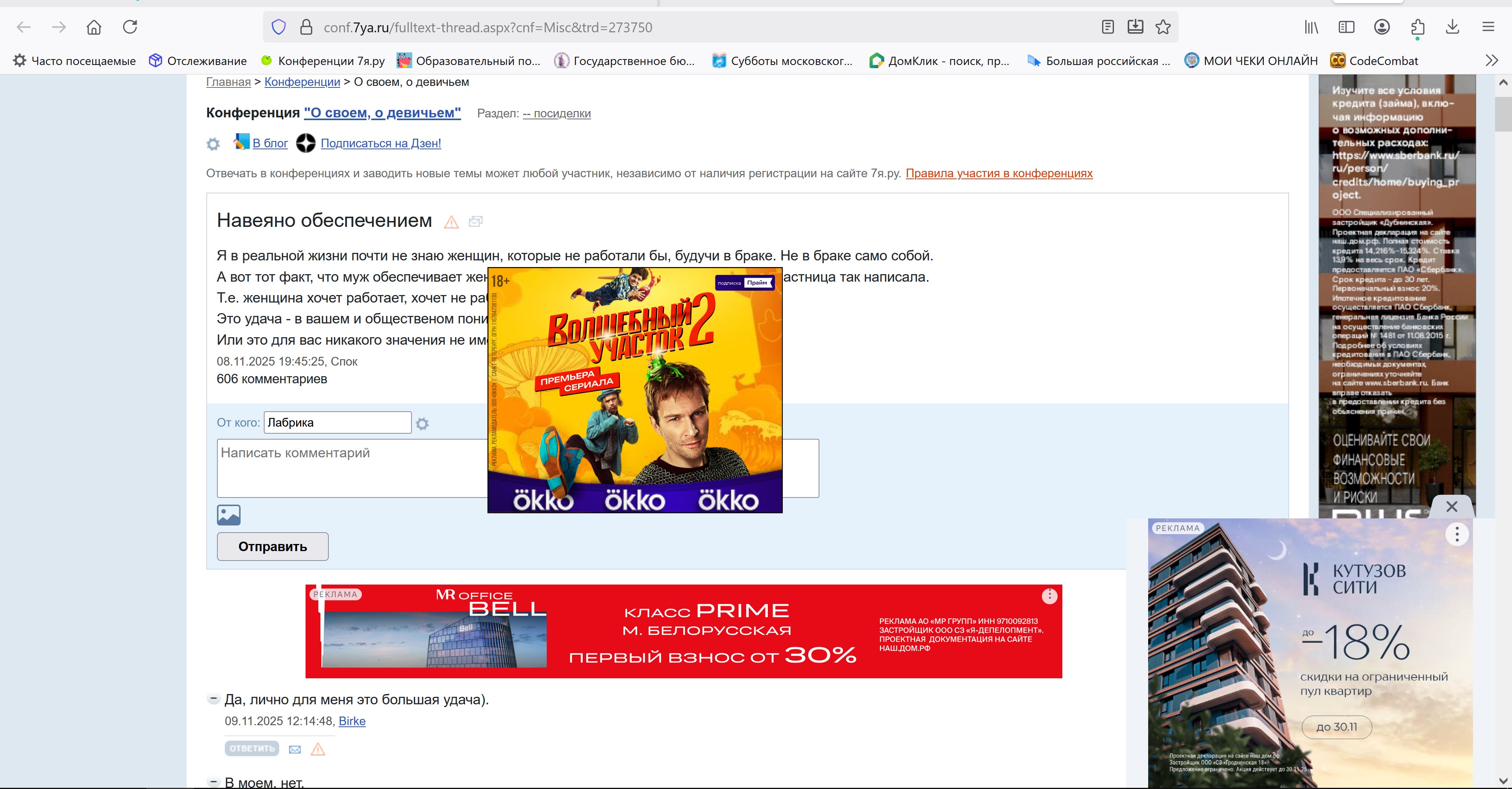The height and width of the screenshot is (789, 1512).
Task: Bookmark this page with star icon
Action: (x=1163, y=27)
